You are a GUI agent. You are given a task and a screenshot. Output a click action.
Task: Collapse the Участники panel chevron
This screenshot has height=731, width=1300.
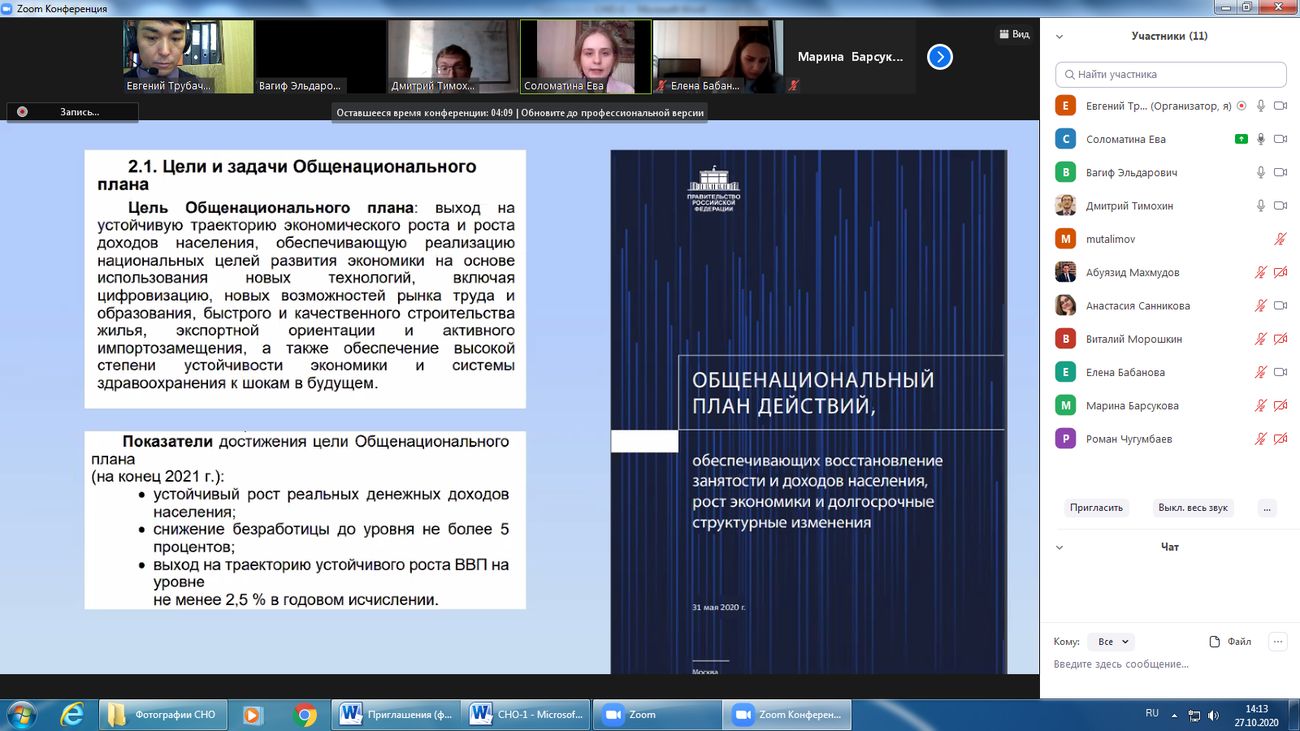point(1059,37)
